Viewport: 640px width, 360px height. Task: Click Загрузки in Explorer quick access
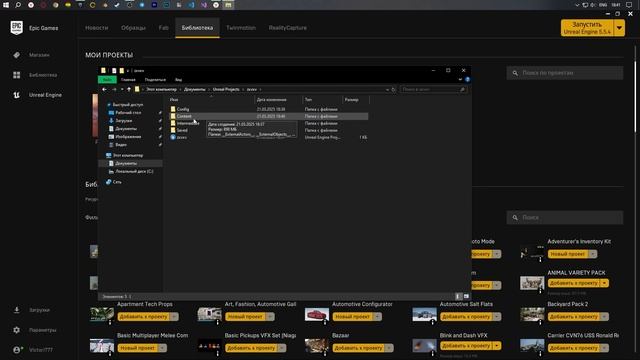[x=124, y=121]
